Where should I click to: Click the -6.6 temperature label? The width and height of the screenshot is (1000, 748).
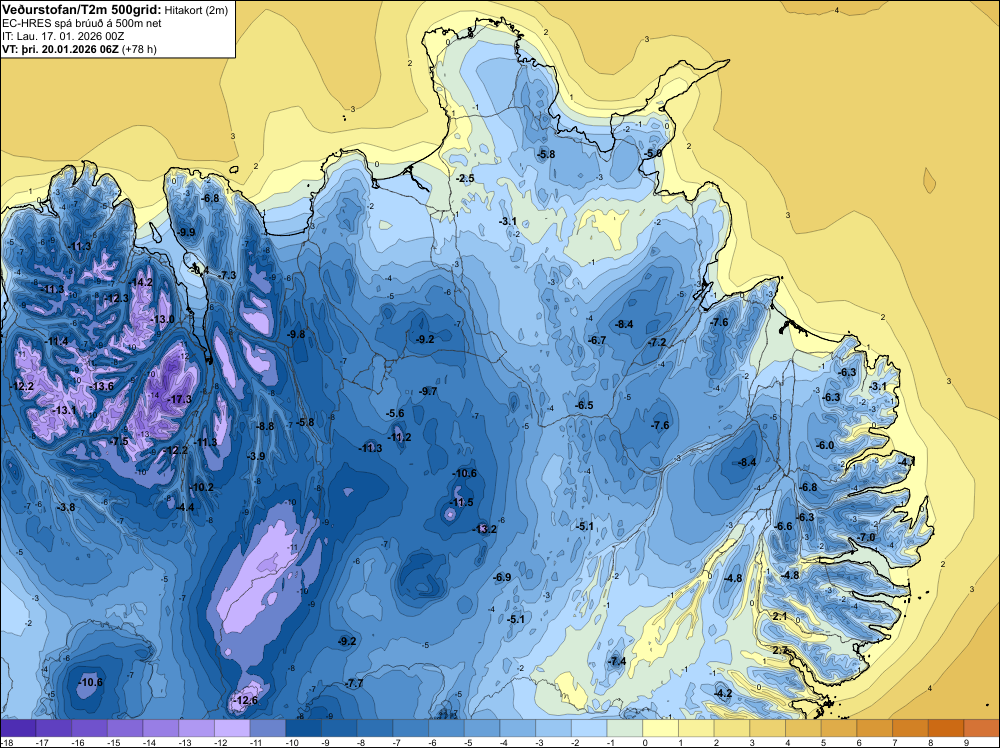click(x=783, y=526)
